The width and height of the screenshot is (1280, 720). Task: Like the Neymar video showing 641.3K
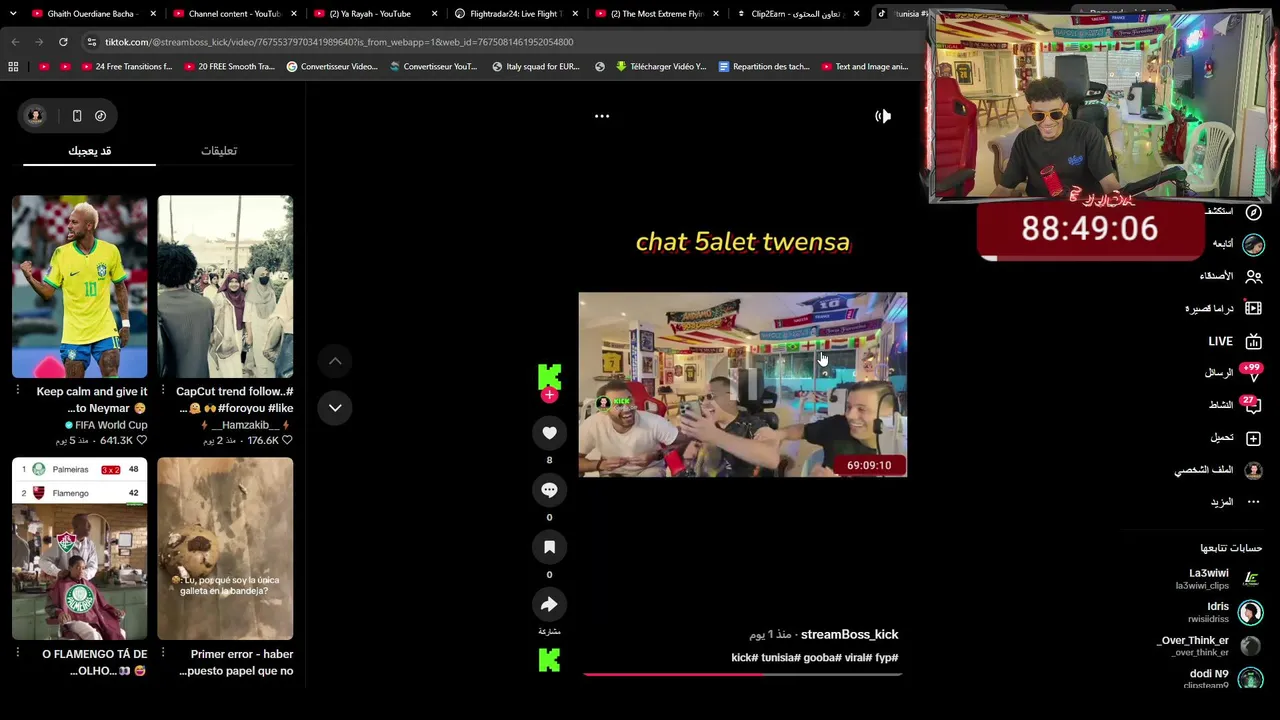pos(142,440)
